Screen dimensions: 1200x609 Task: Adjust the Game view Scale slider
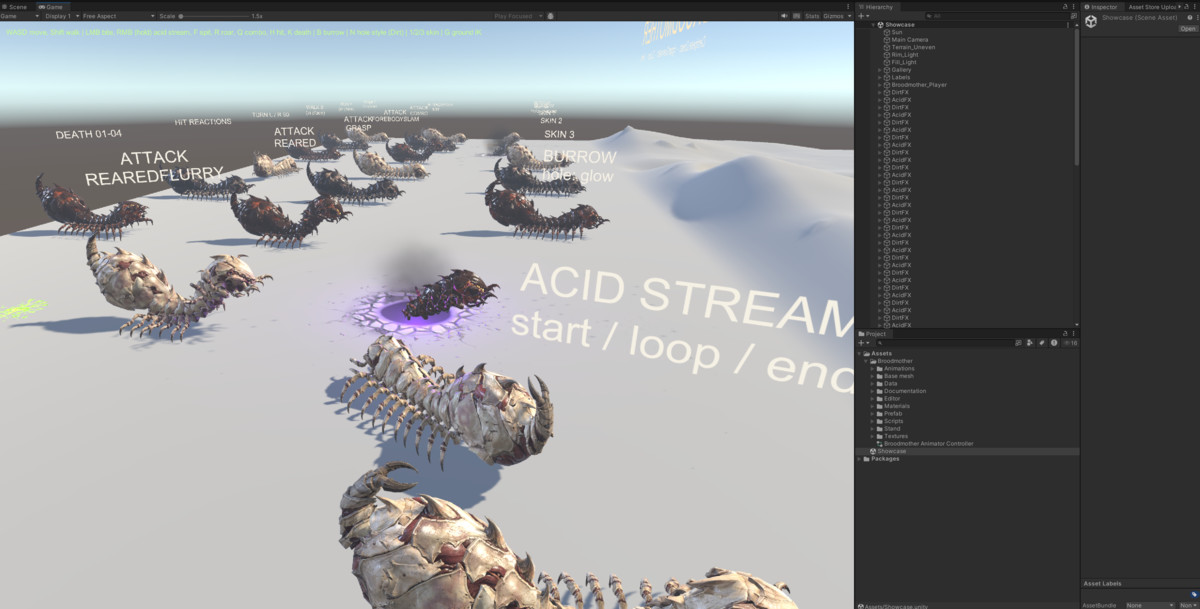(212, 16)
